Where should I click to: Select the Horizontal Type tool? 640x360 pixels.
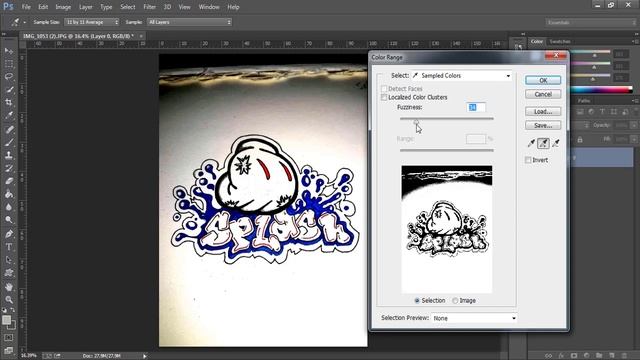pos(9,247)
